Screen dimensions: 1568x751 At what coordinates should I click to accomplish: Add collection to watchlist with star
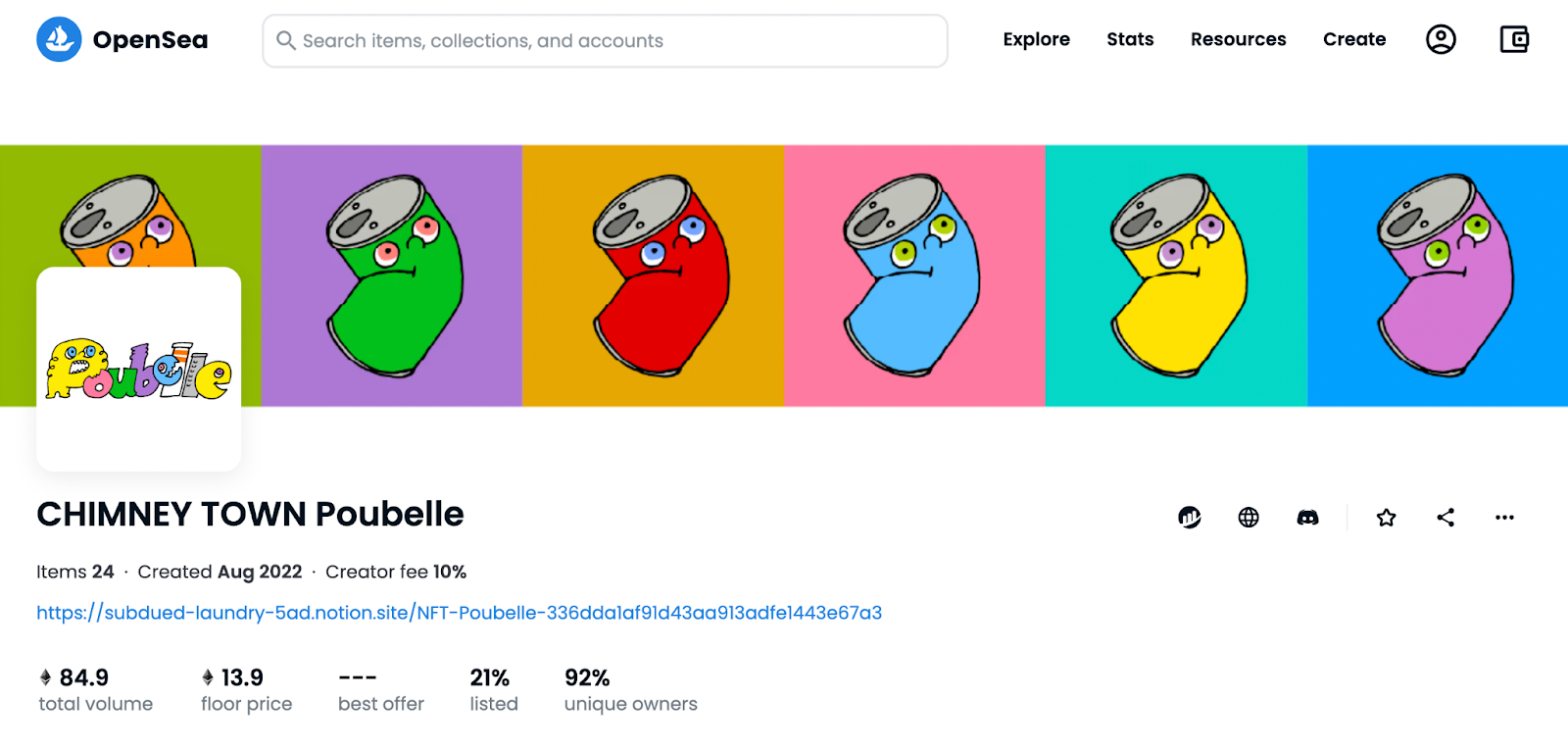tap(1386, 517)
